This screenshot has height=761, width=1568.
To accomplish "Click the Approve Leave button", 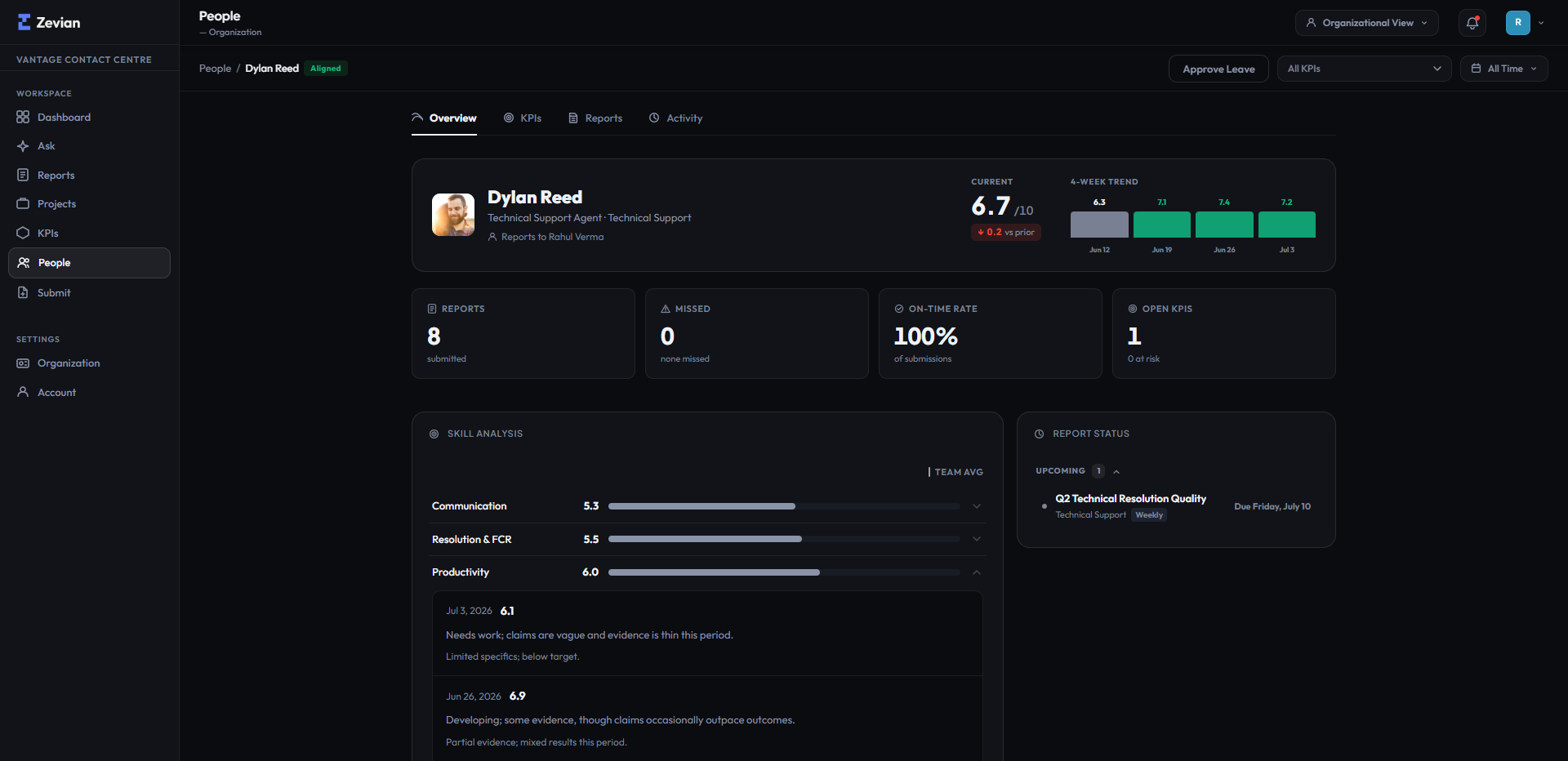I will coord(1218,69).
